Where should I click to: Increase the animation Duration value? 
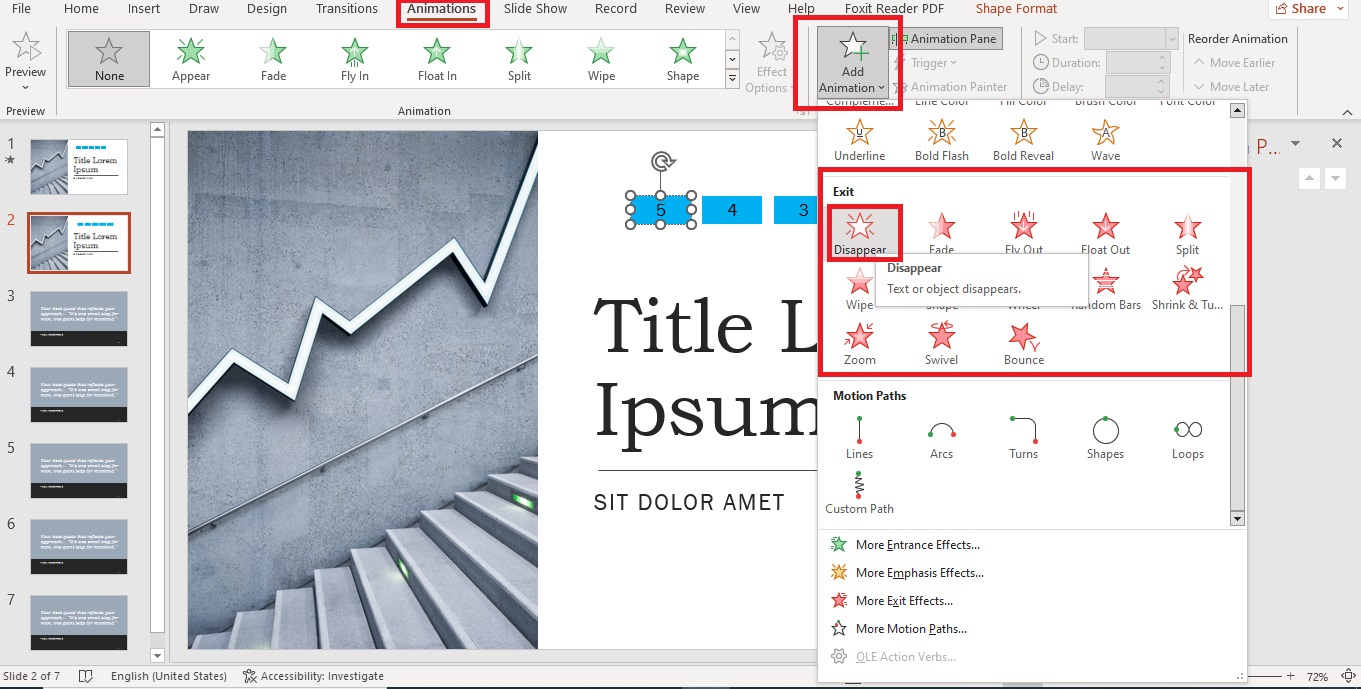point(1160,57)
